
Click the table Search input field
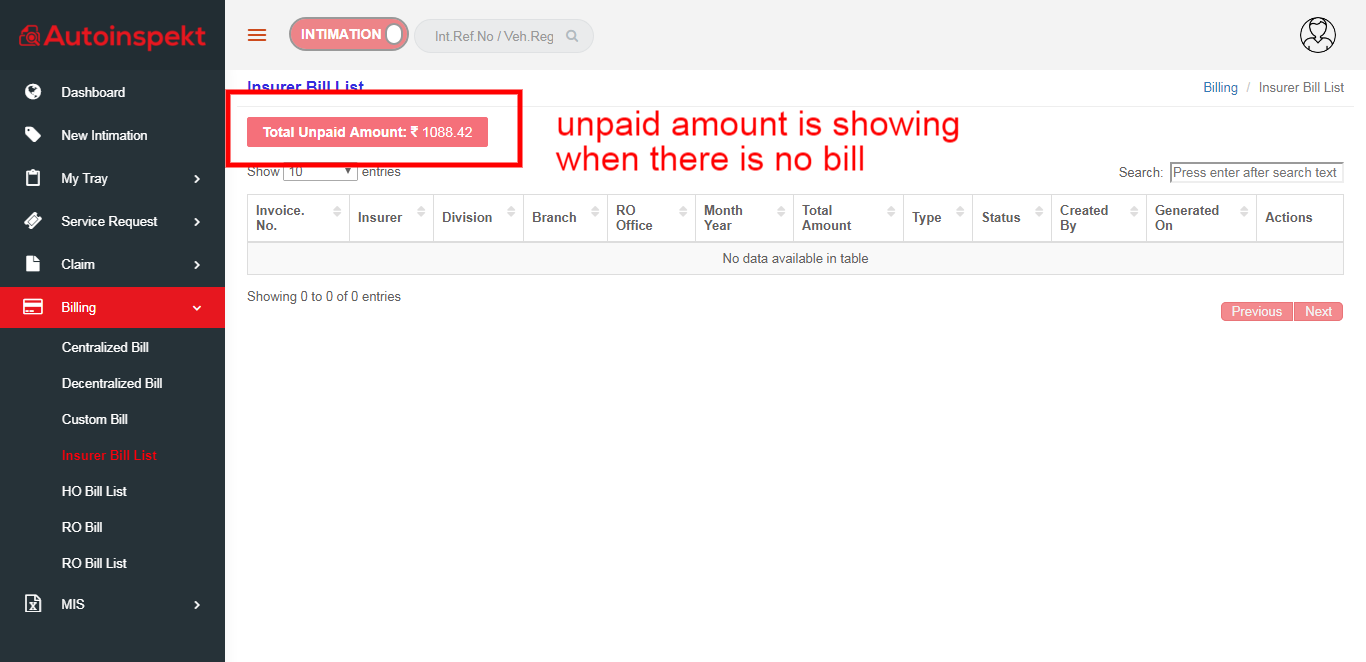pos(1255,172)
